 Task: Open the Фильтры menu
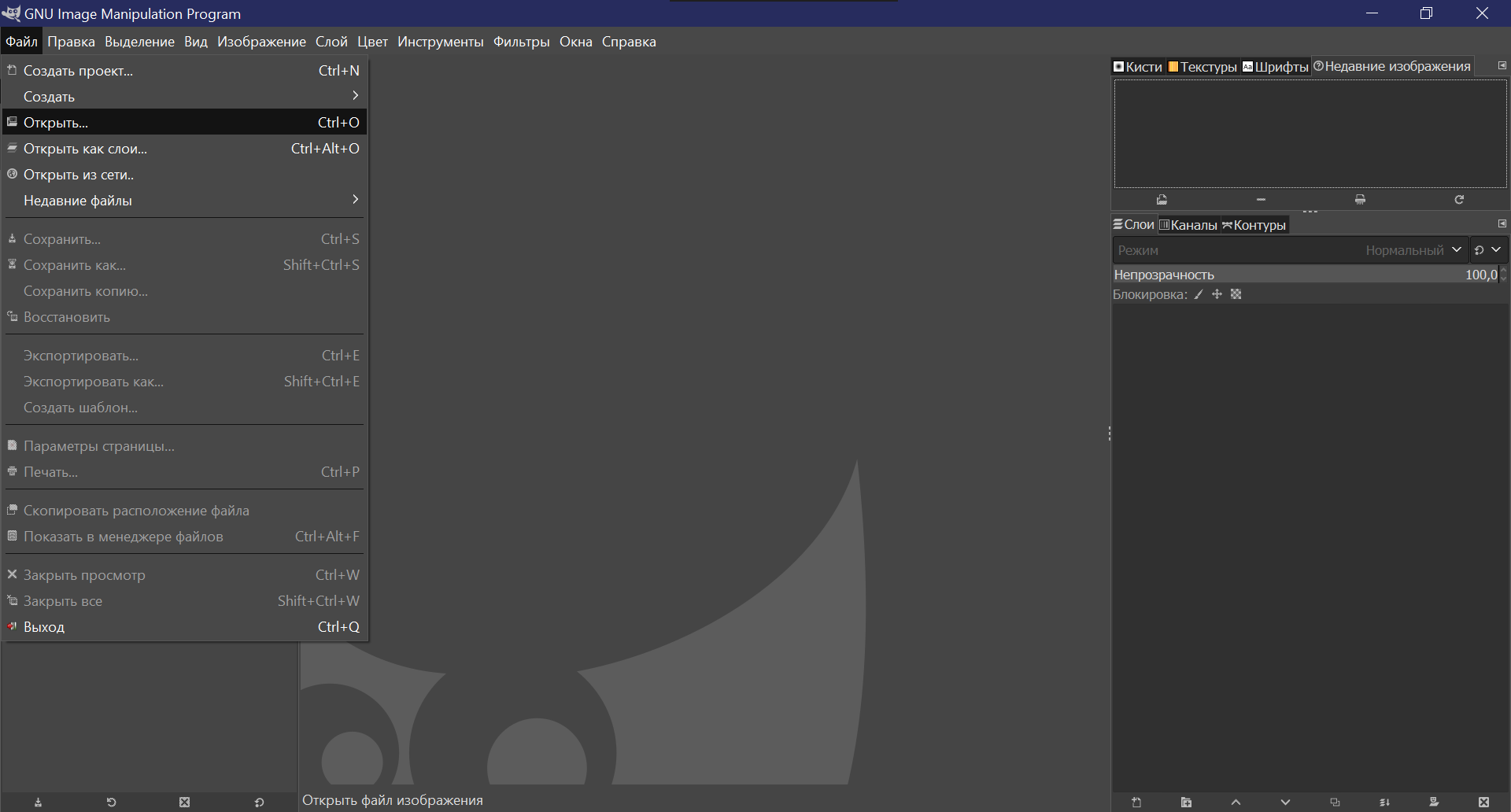coord(521,42)
